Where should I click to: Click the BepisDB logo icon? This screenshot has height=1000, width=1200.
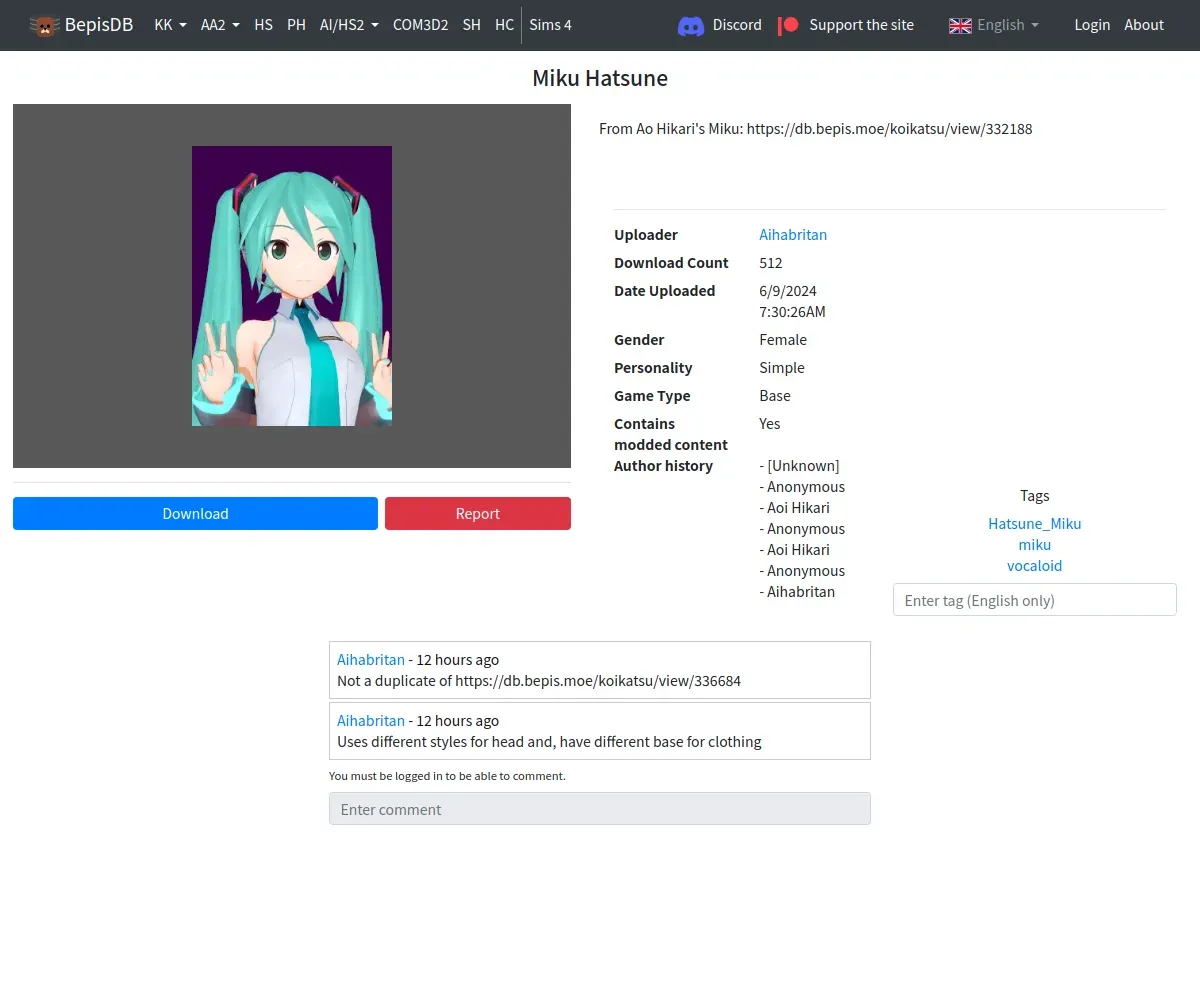point(45,25)
